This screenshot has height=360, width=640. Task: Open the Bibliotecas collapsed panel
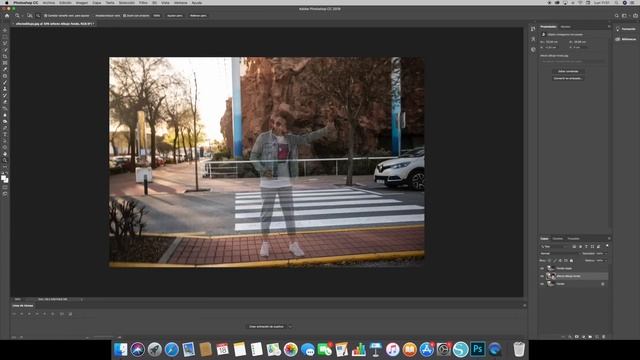point(626,39)
